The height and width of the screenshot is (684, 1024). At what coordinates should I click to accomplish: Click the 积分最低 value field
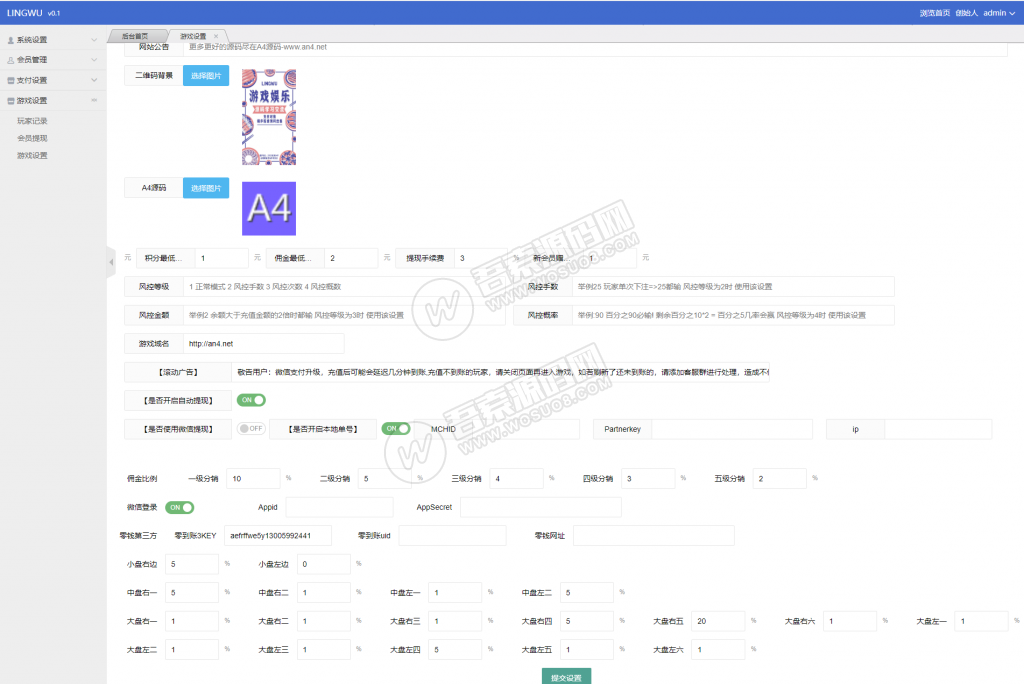pyautogui.click(x=222, y=258)
